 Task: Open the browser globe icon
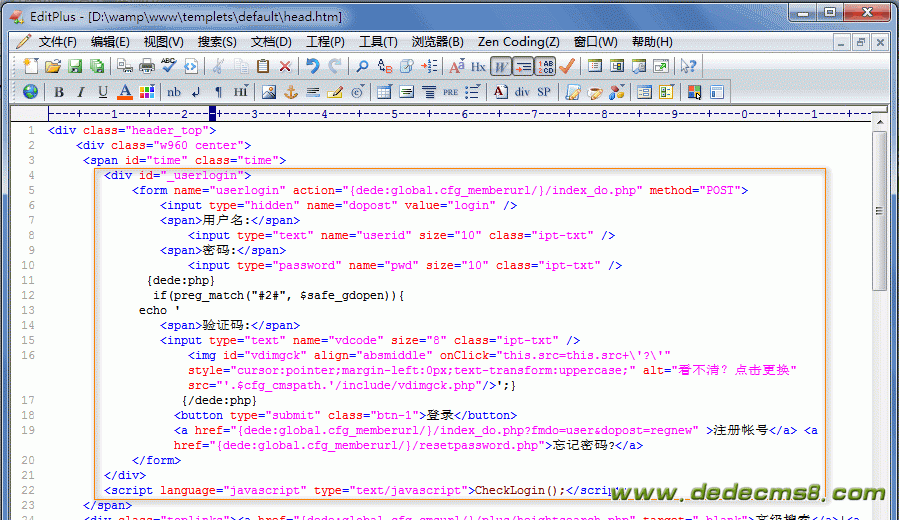coord(30,92)
